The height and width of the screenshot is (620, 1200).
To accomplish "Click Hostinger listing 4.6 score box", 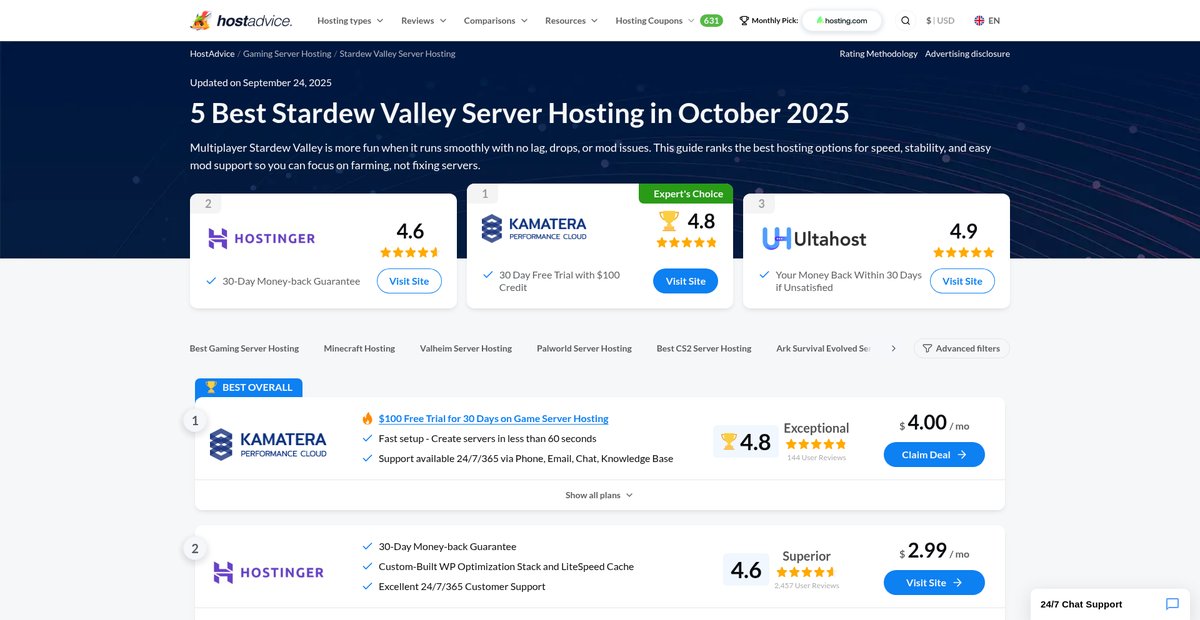I will [746, 570].
